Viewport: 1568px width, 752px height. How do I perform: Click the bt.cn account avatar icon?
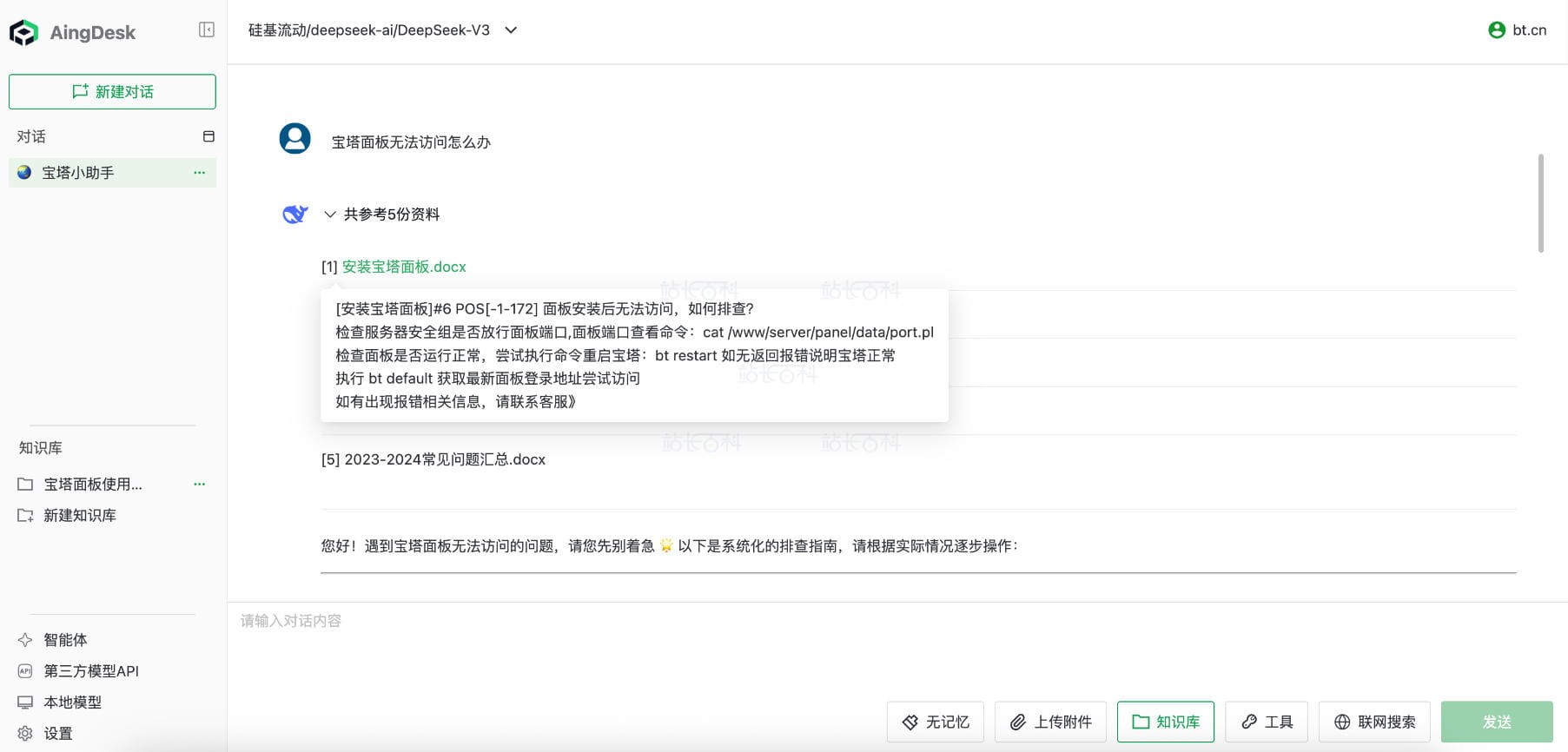click(1497, 30)
